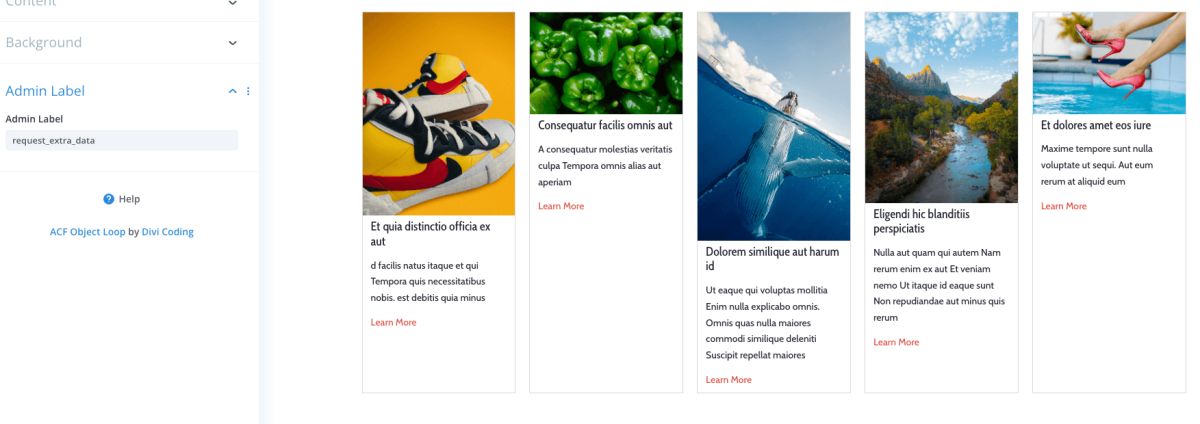Open the ACF Object Loop link
The height and width of the screenshot is (424, 1200).
88,231
